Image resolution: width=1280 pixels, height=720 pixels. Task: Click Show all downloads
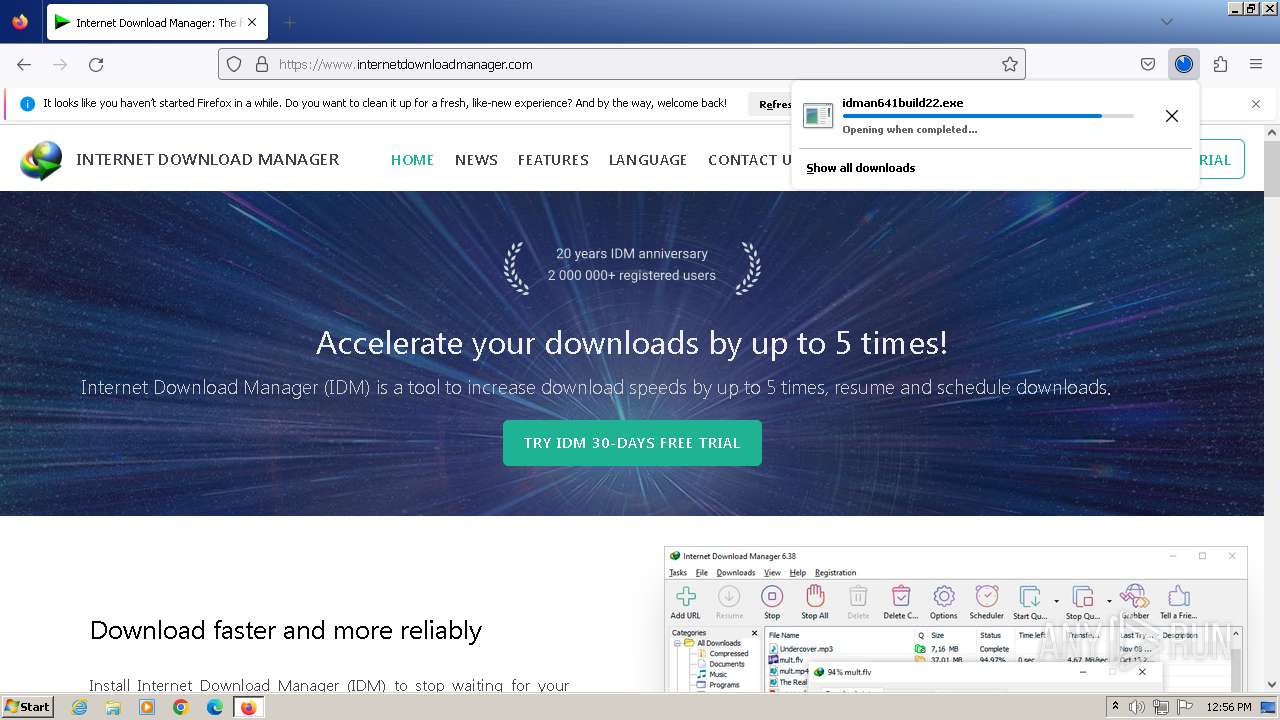click(861, 168)
